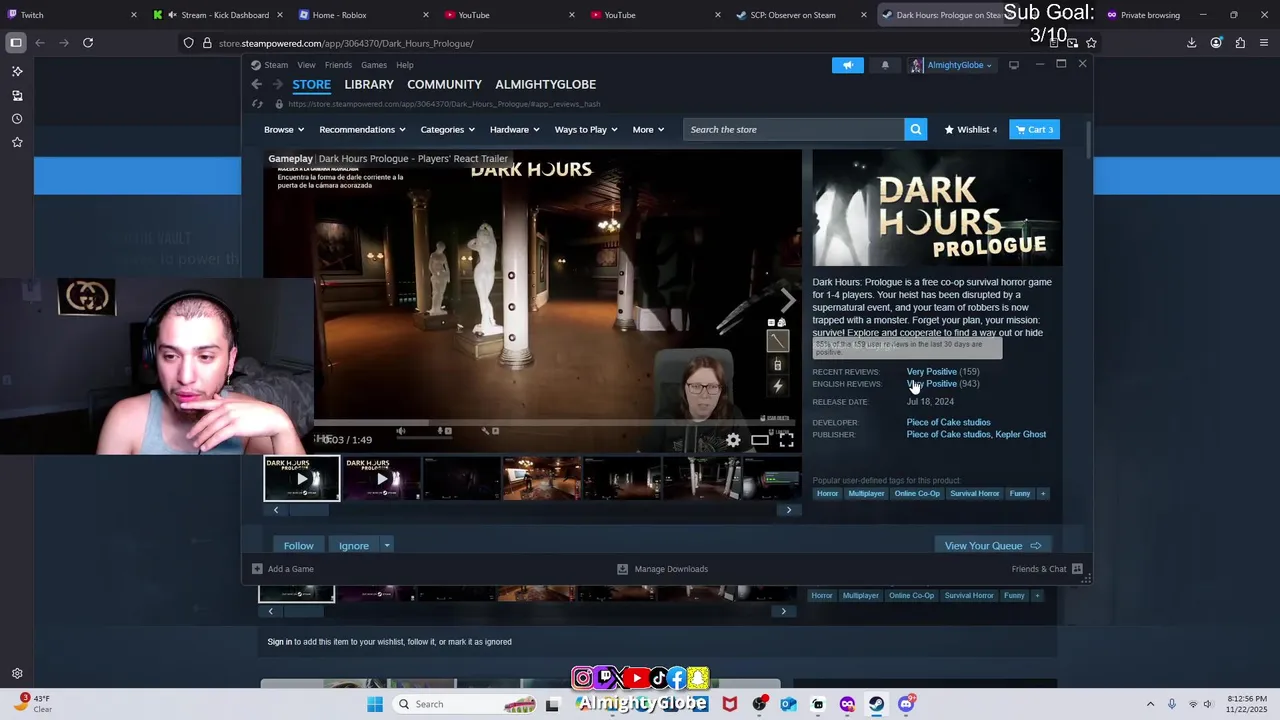Click the Ignore button
Image resolution: width=1280 pixels, height=720 pixels.
click(354, 546)
